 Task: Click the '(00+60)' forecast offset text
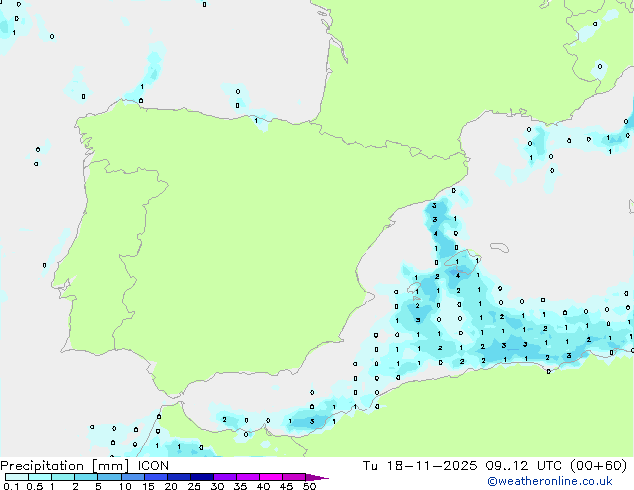point(599,466)
